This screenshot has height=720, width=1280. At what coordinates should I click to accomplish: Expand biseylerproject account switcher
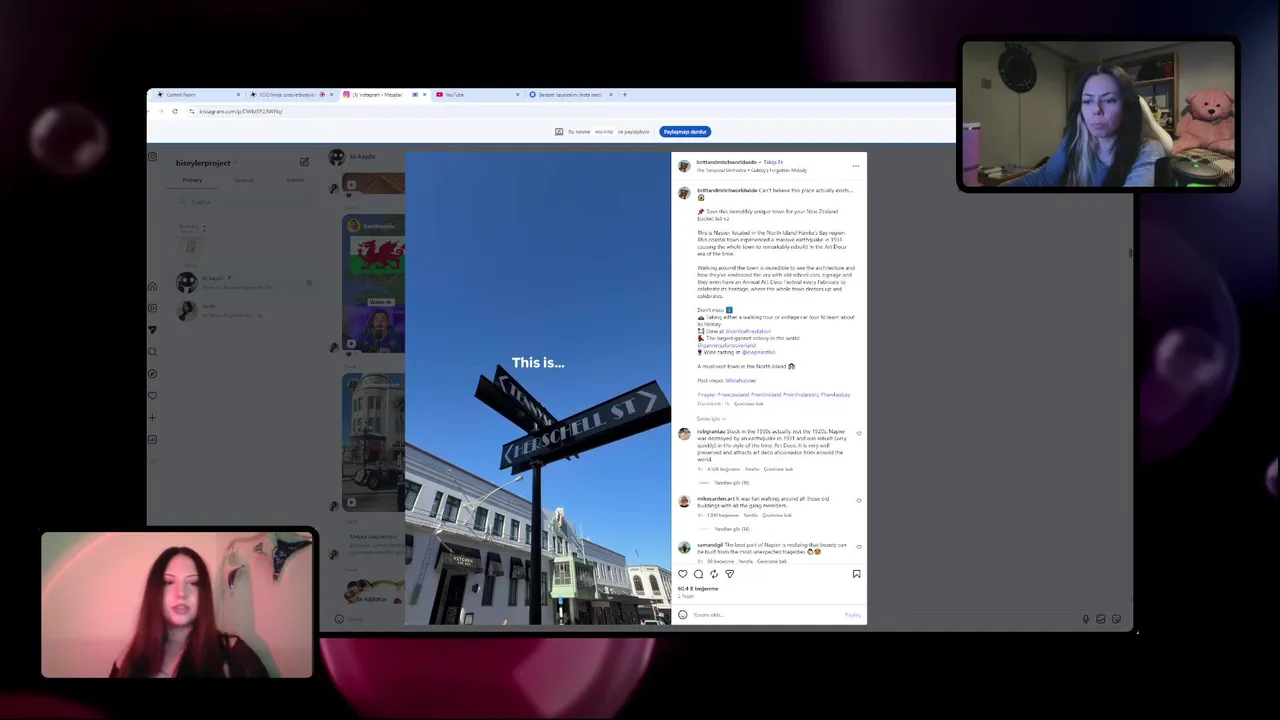tap(206, 163)
